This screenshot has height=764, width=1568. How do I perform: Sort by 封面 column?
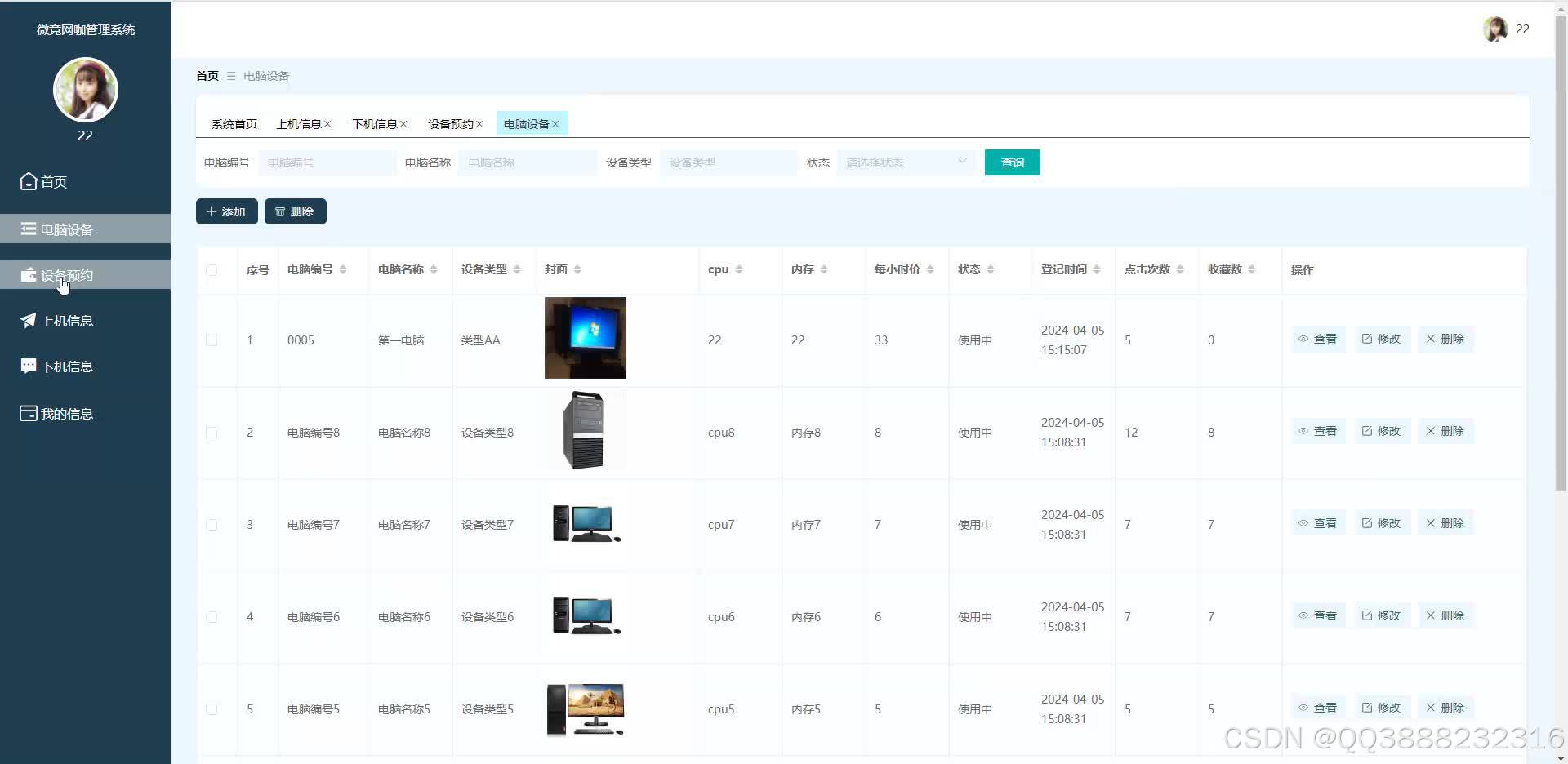click(x=577, y=269)
